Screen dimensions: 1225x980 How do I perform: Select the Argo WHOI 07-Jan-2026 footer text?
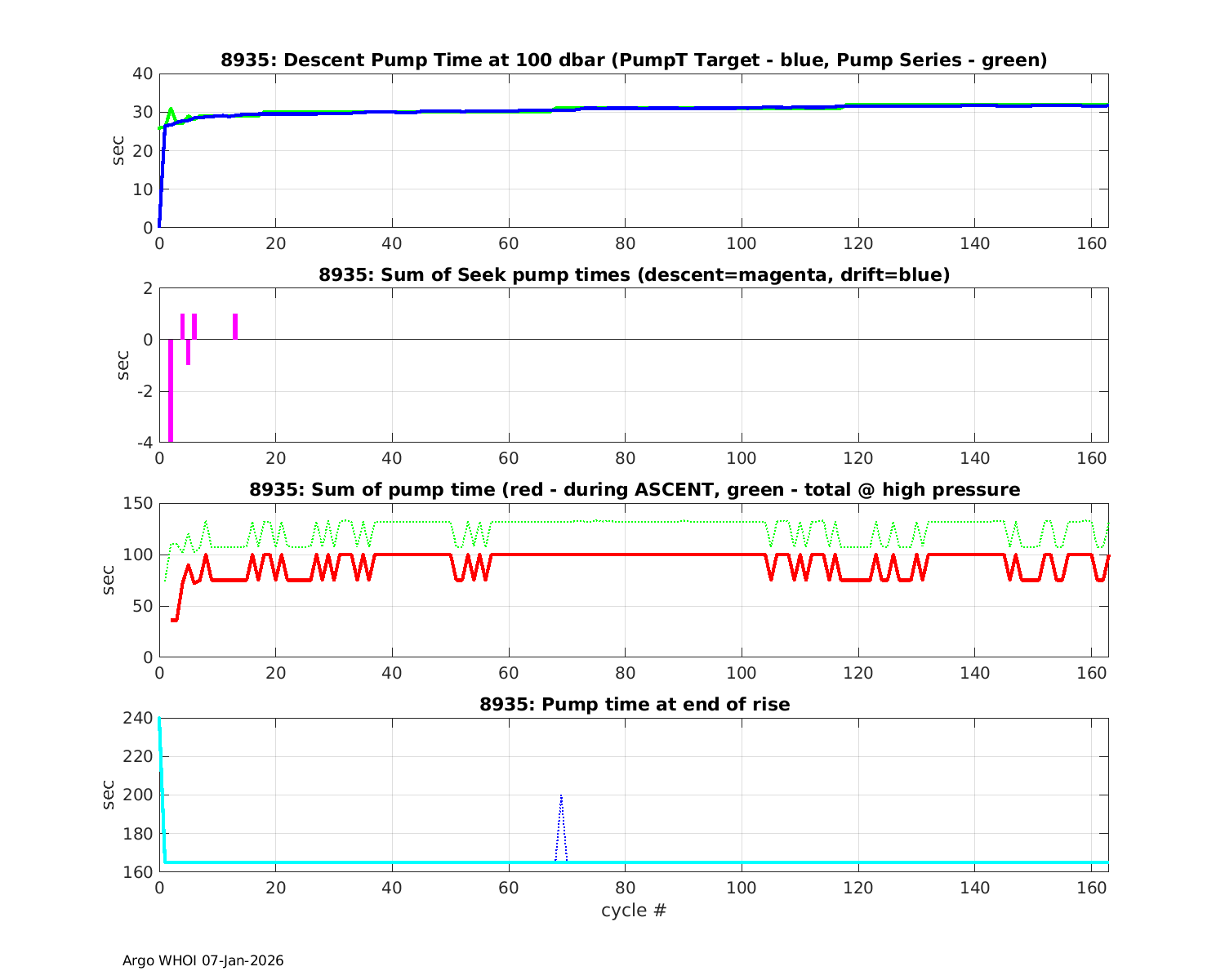click(203, 960)
